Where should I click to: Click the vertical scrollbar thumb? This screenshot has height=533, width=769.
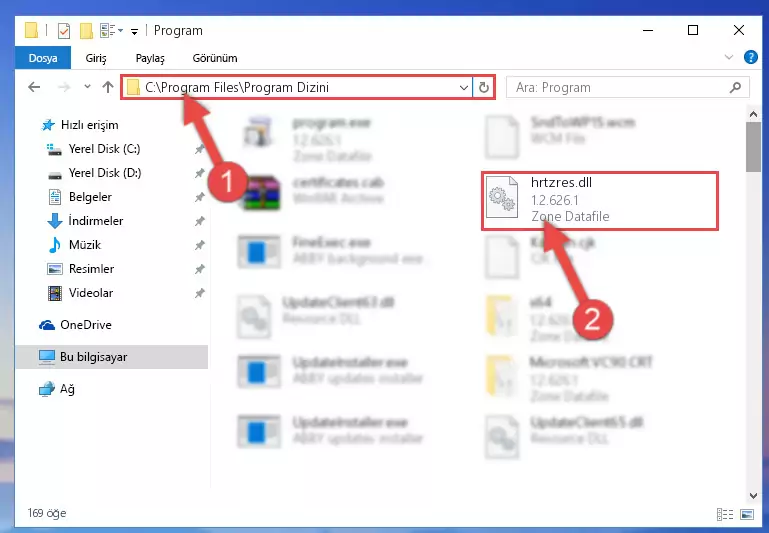(x=753, y=147)
